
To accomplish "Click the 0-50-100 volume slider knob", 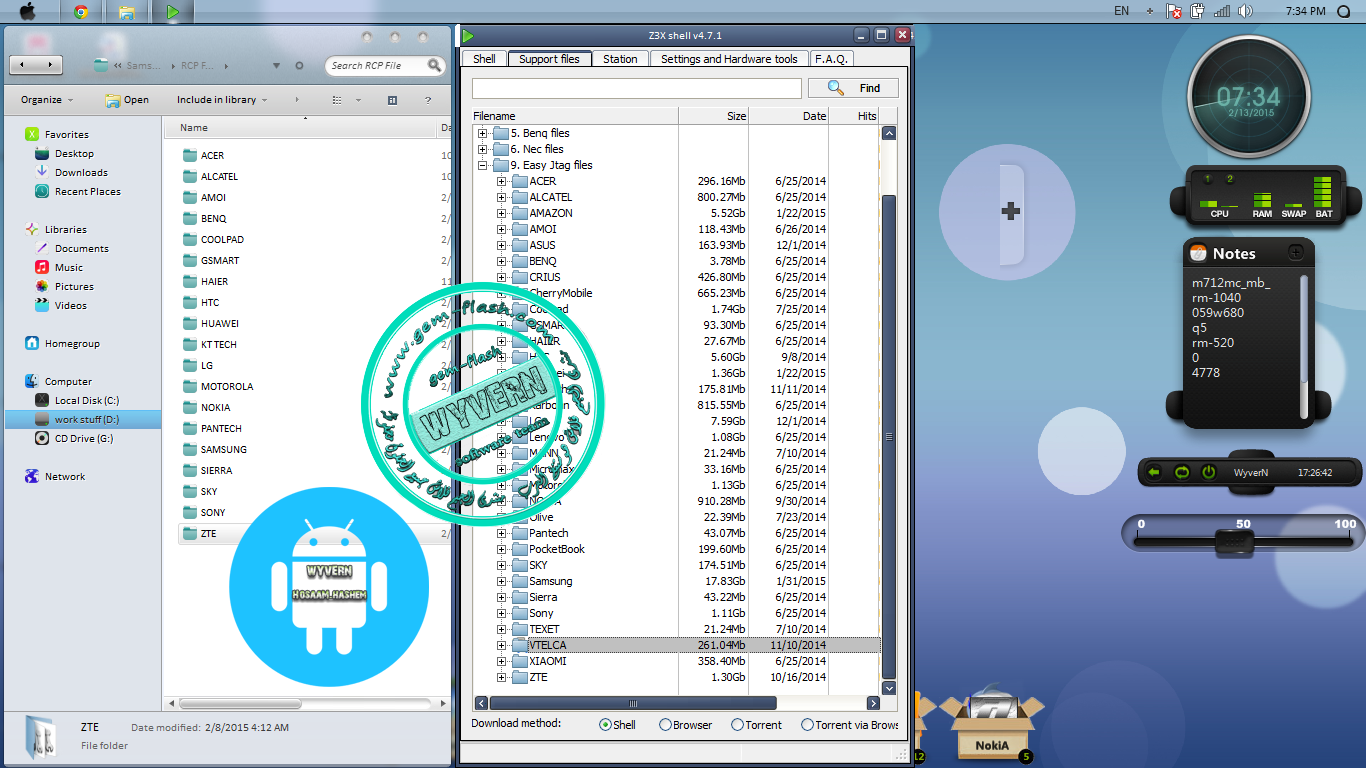I will coord(1234,542).
